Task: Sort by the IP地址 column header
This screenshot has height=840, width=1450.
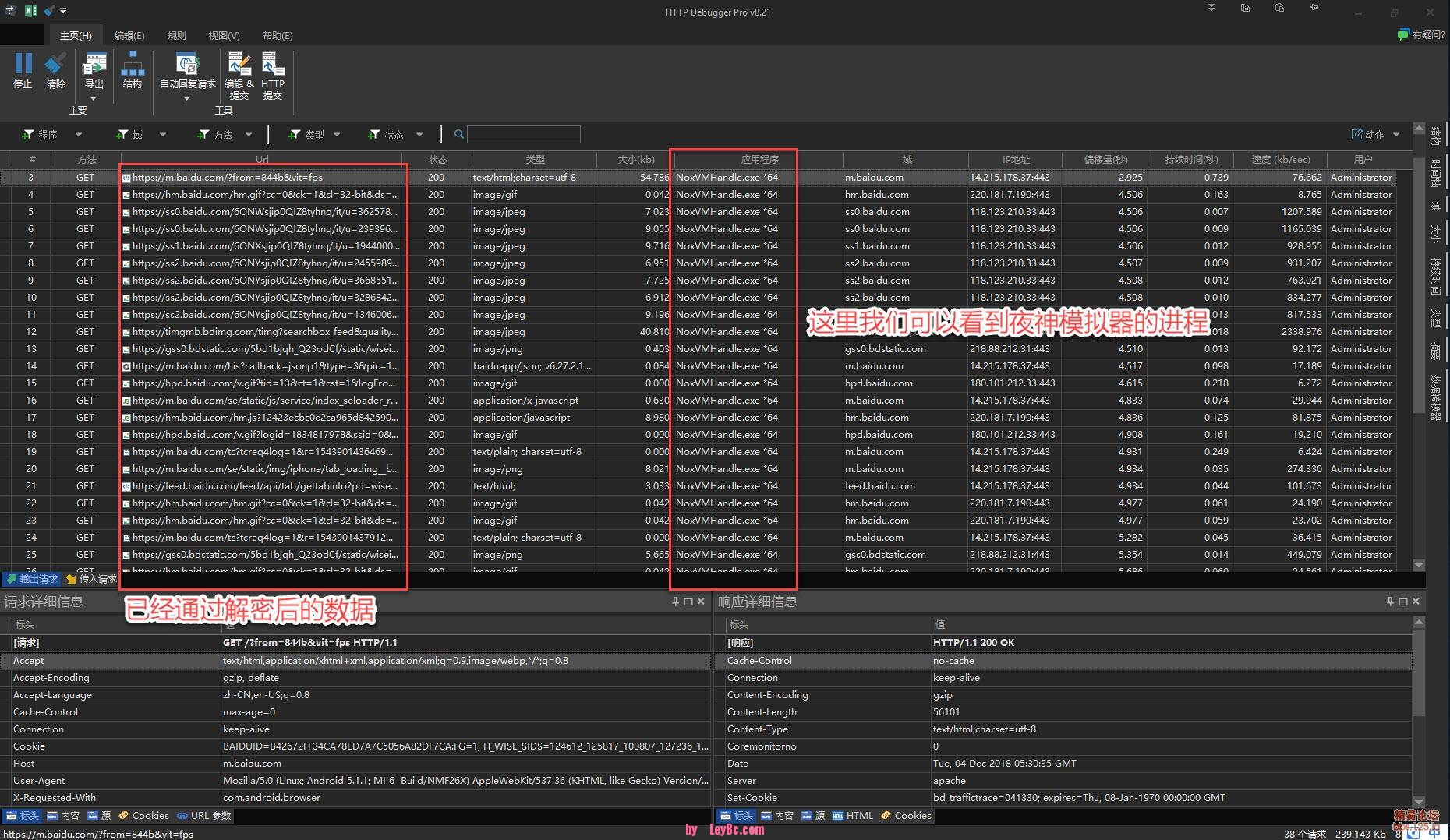Action: (x=1015, y=159)
